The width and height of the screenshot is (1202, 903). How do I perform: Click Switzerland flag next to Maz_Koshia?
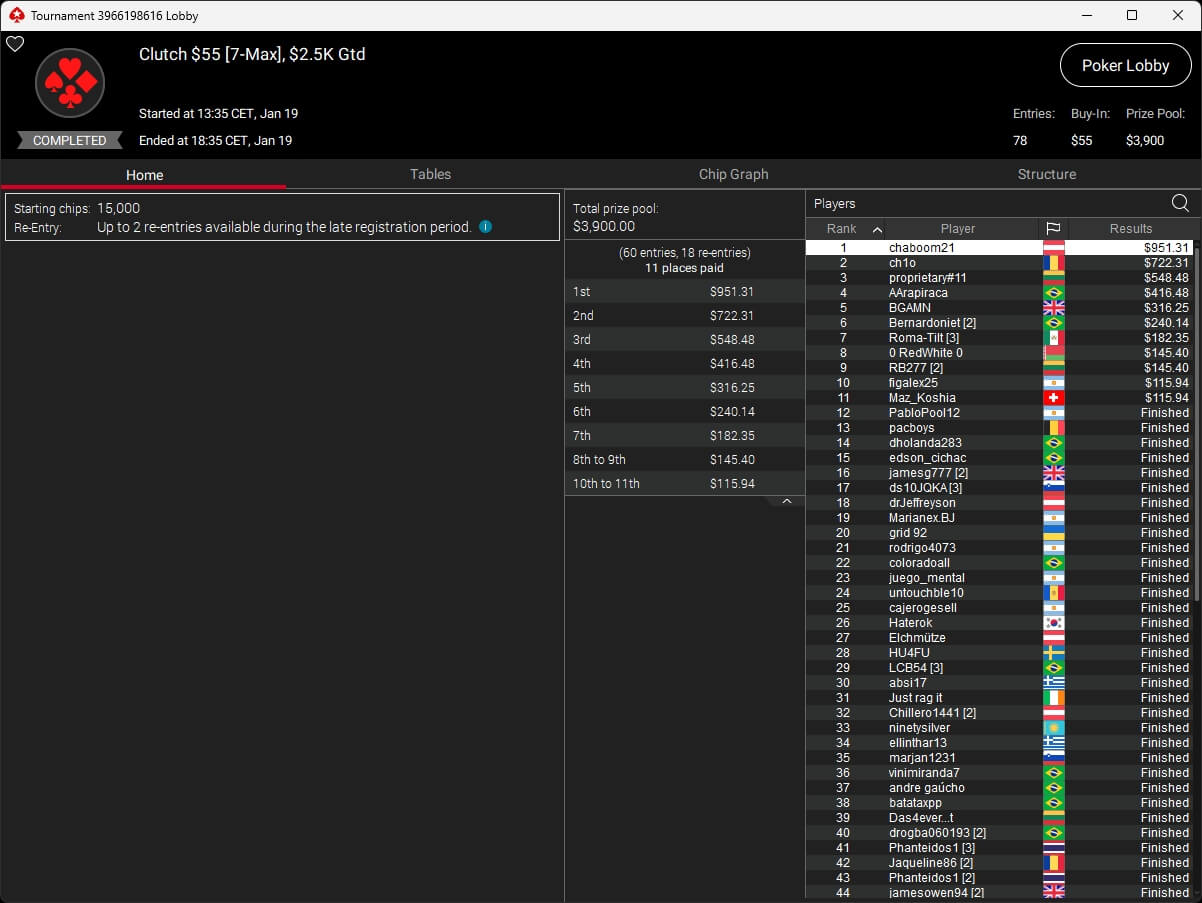[1053, 398]
